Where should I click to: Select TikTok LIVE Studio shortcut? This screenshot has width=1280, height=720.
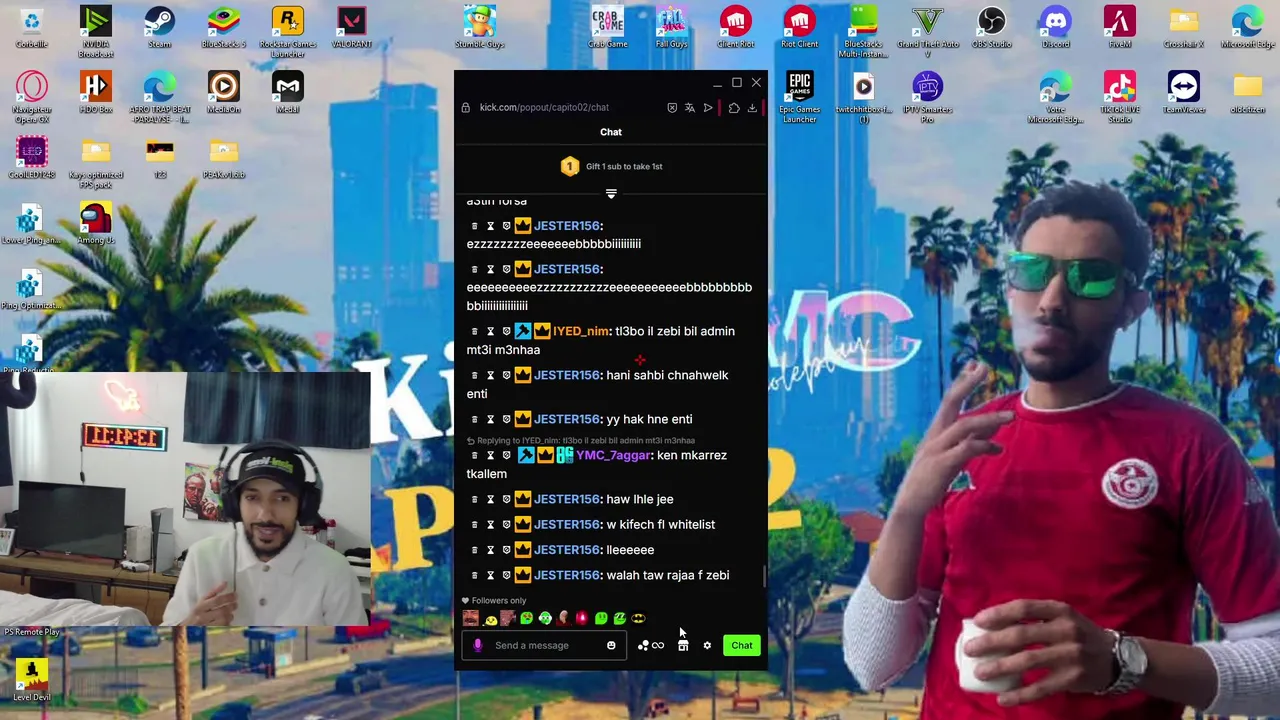coord(1119,96)
